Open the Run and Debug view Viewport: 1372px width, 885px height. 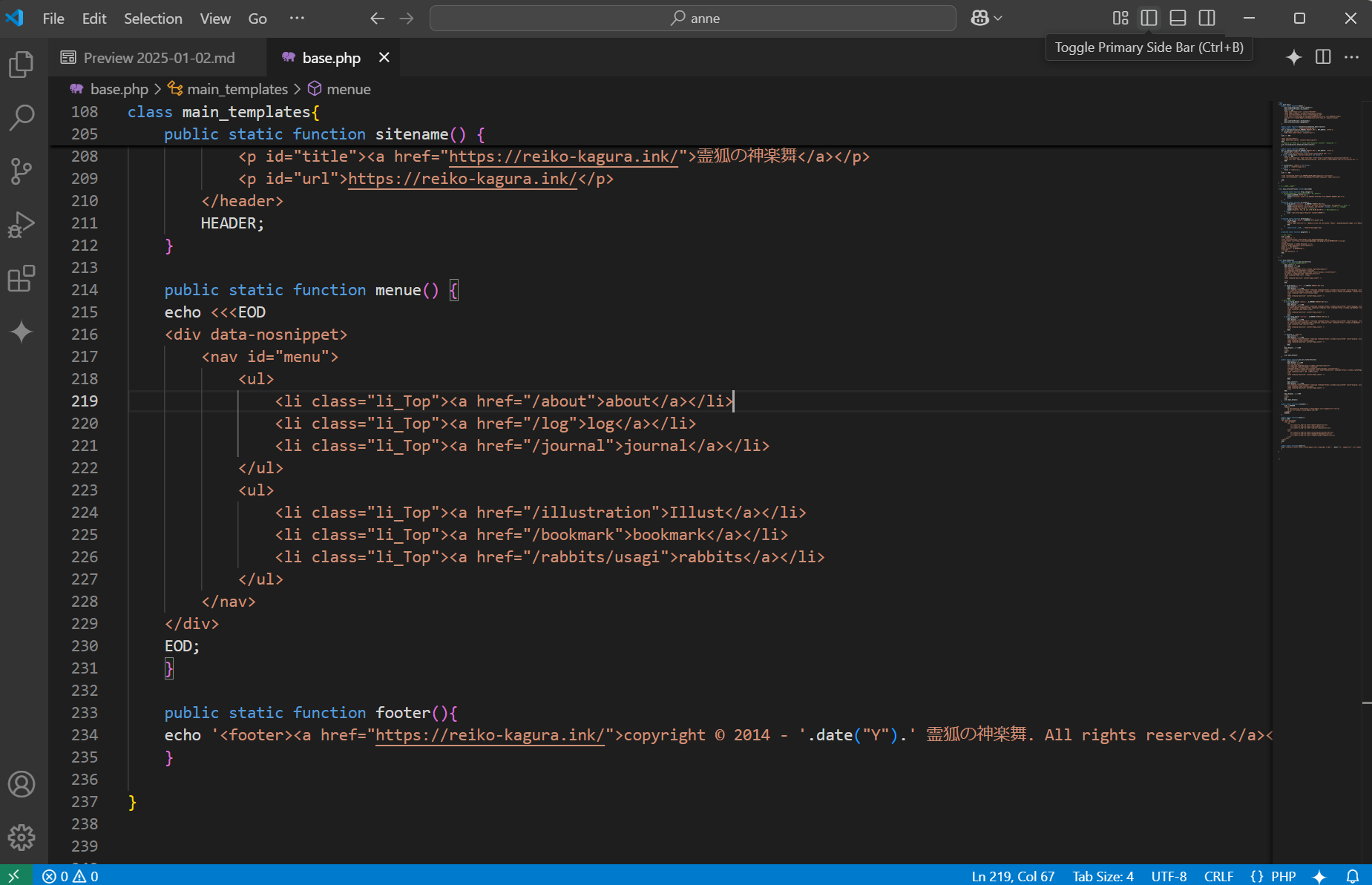coord(21,224)
